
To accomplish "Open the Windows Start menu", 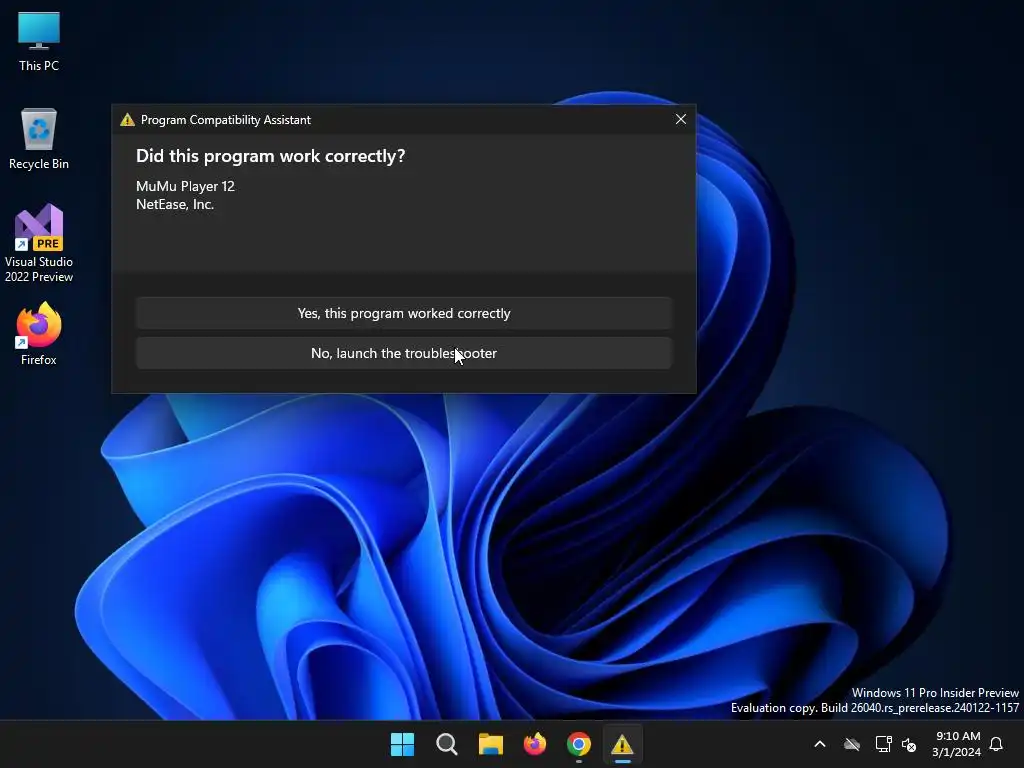I will tap(402, 744).
